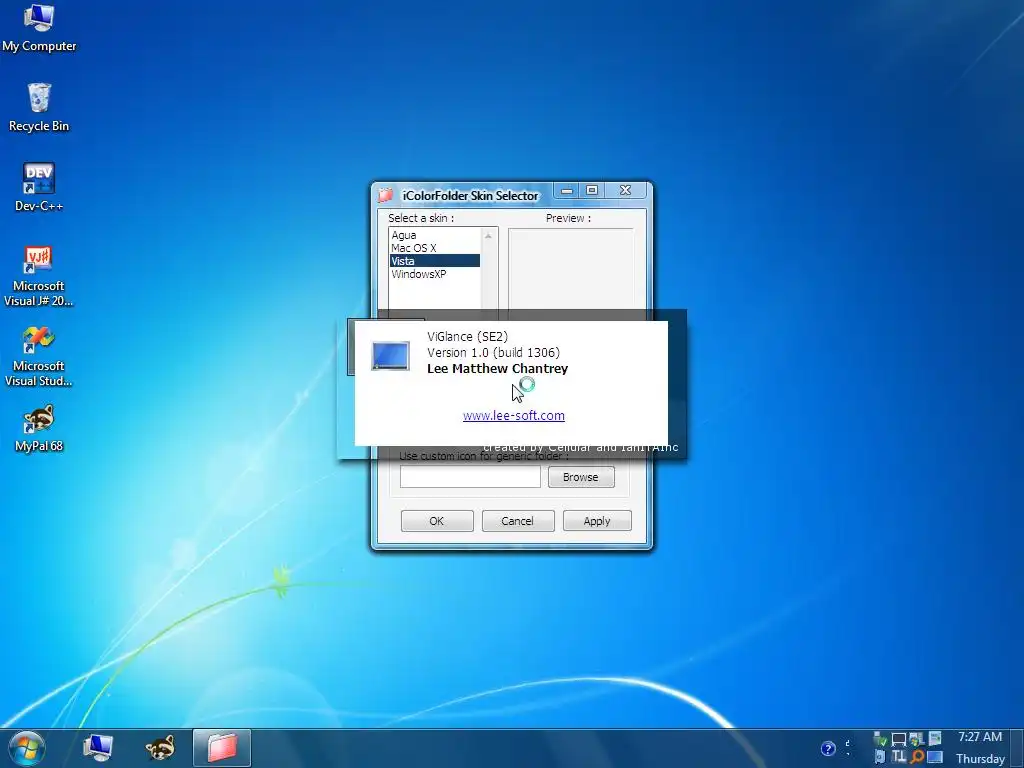
Task: Click the My Computer taskbar icon
Action: 98,748
